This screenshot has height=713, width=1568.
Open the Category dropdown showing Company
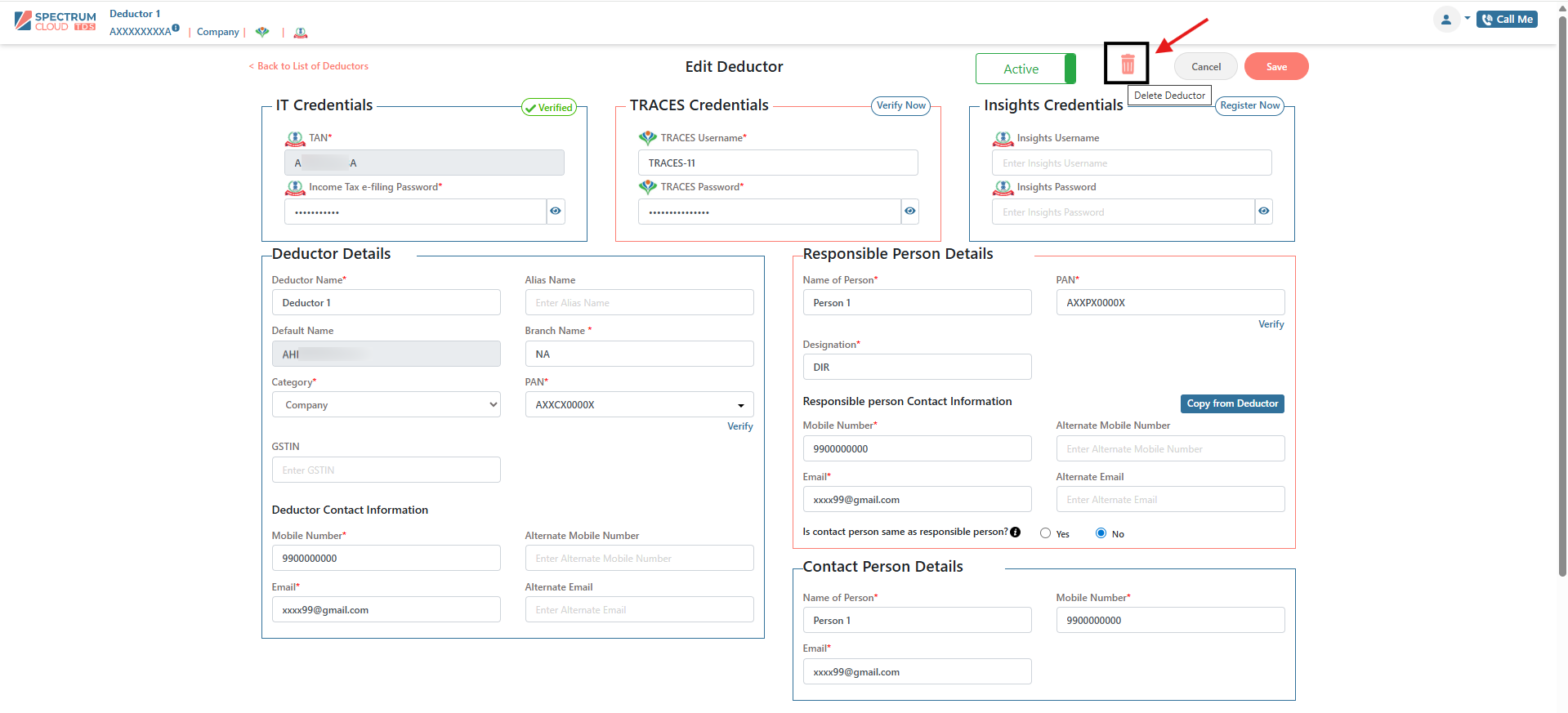point(386,405)
